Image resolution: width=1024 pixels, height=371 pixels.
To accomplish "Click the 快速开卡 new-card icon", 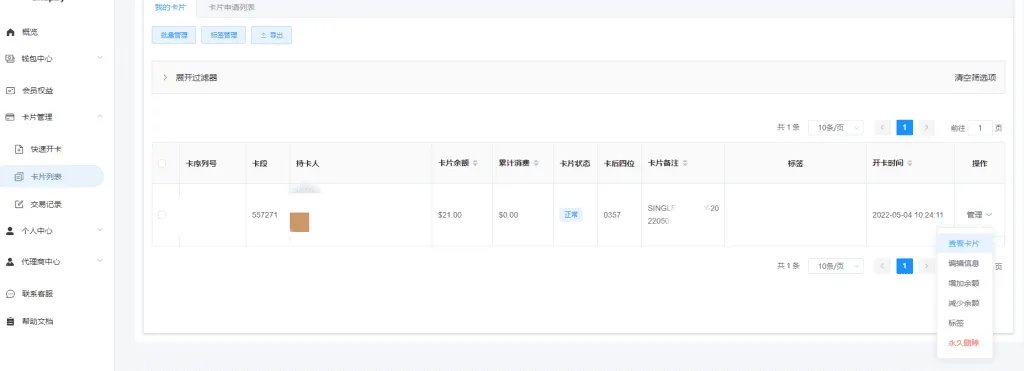I will tap(19, 149).
